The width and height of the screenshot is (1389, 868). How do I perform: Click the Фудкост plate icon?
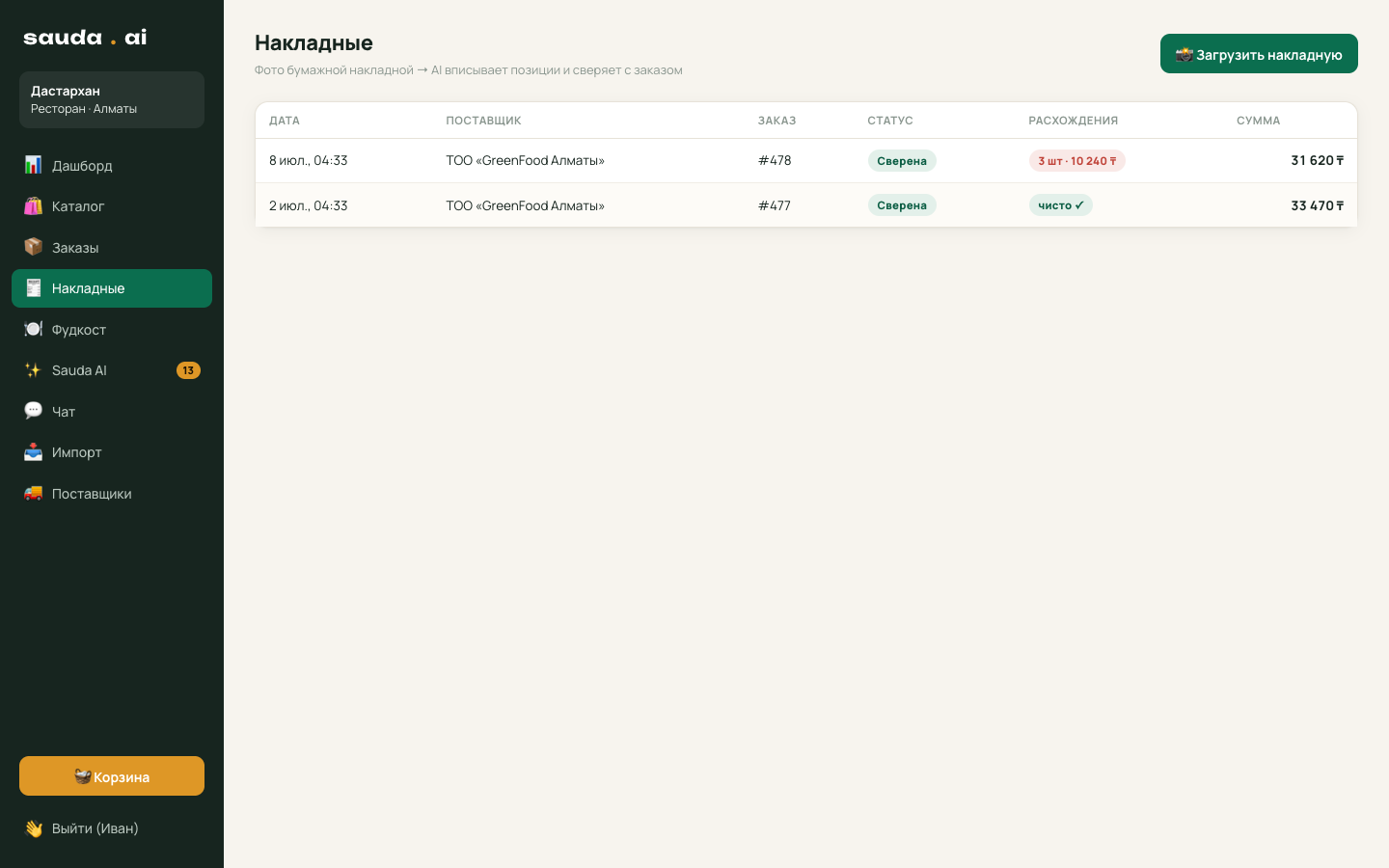[33, 329]
